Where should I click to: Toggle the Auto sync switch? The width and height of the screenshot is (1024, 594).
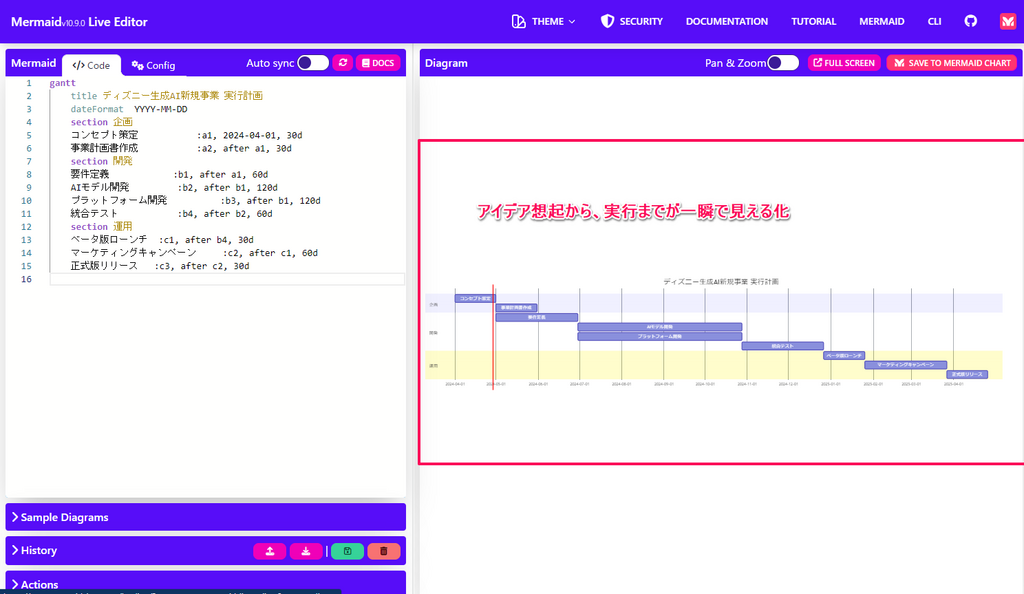click(x=313, y=63)
